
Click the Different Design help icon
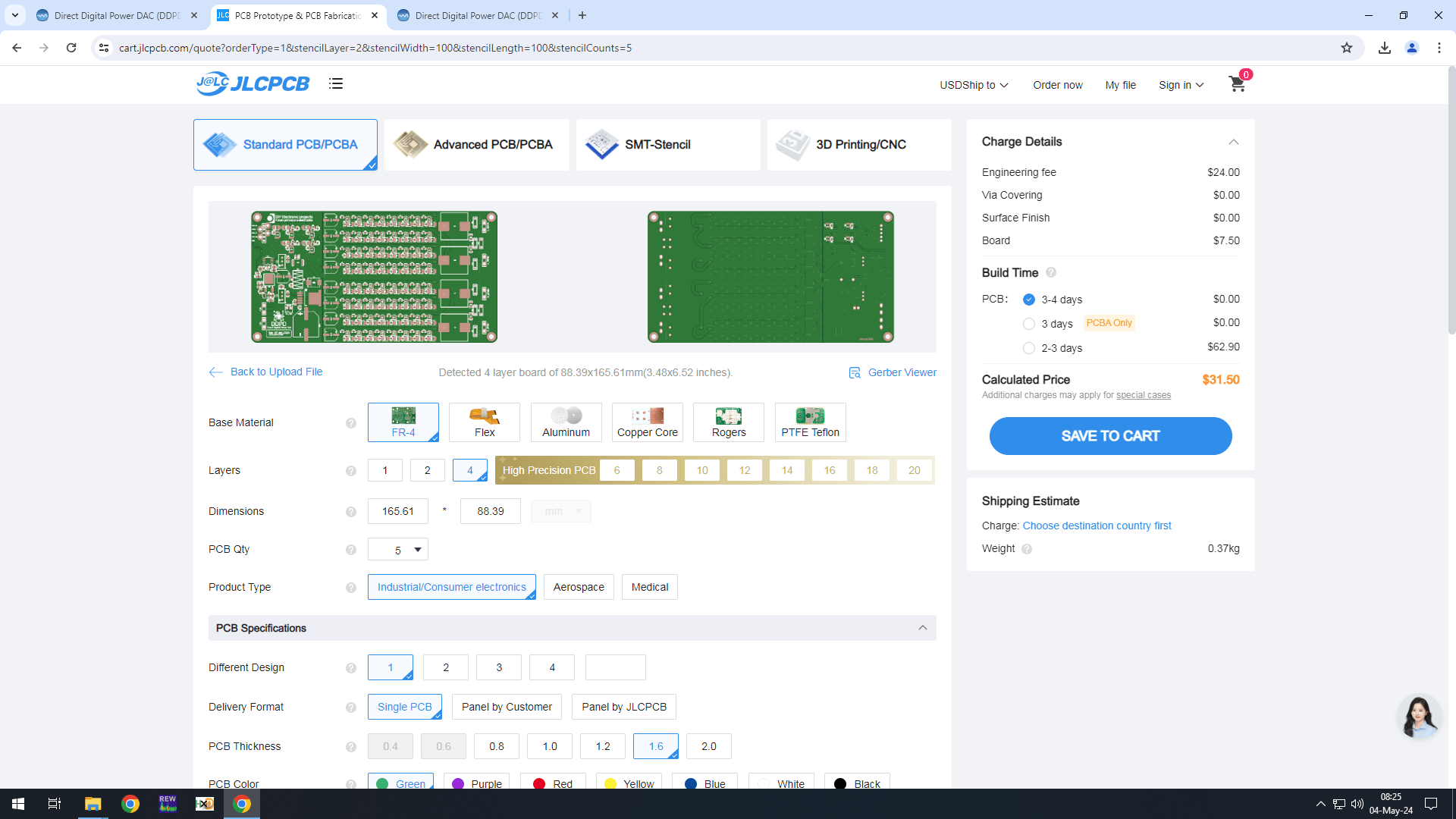tap(351, 668)
